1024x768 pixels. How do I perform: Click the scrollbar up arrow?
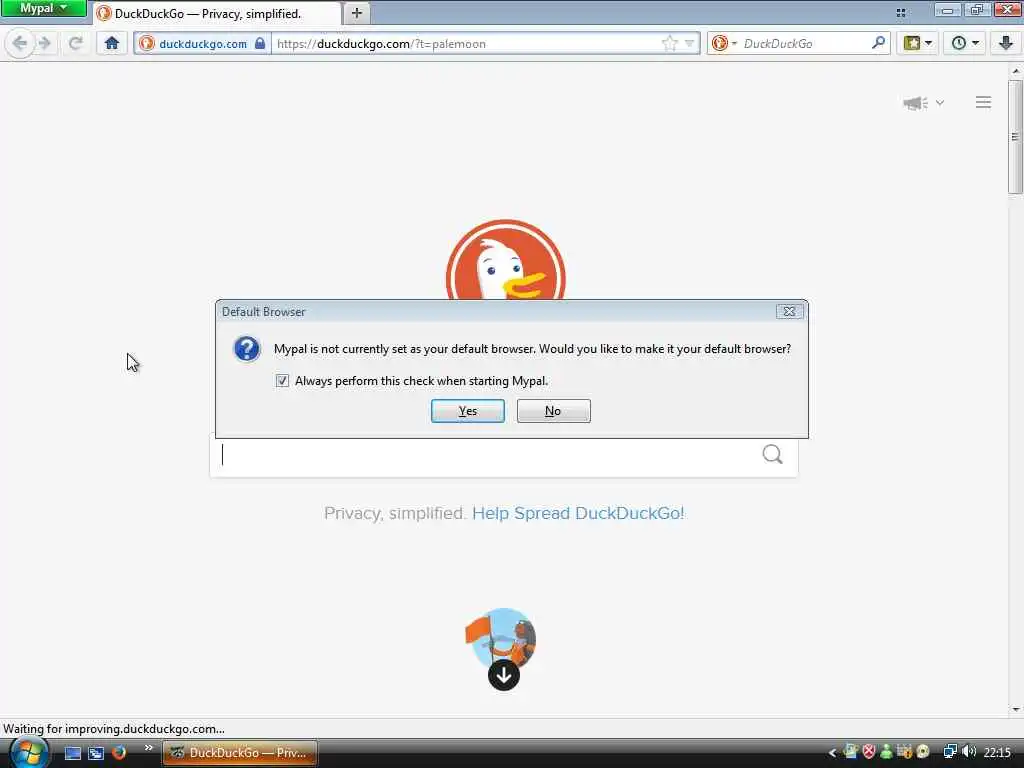1015,70
